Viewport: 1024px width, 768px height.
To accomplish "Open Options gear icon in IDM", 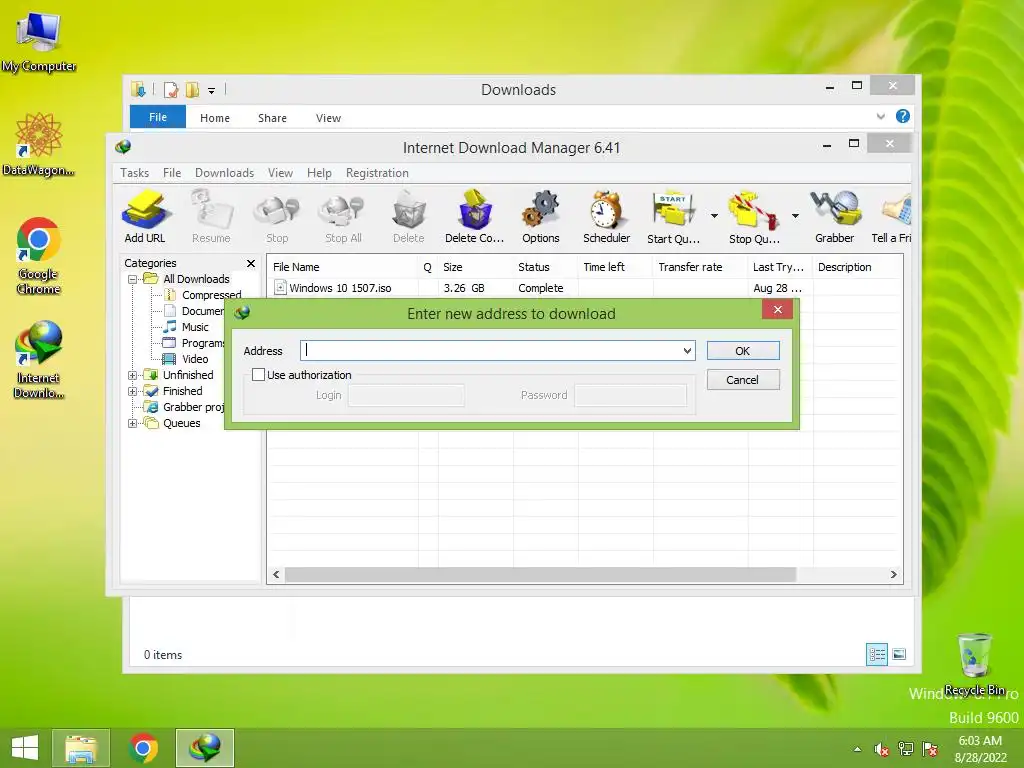I will coord(541,217).
